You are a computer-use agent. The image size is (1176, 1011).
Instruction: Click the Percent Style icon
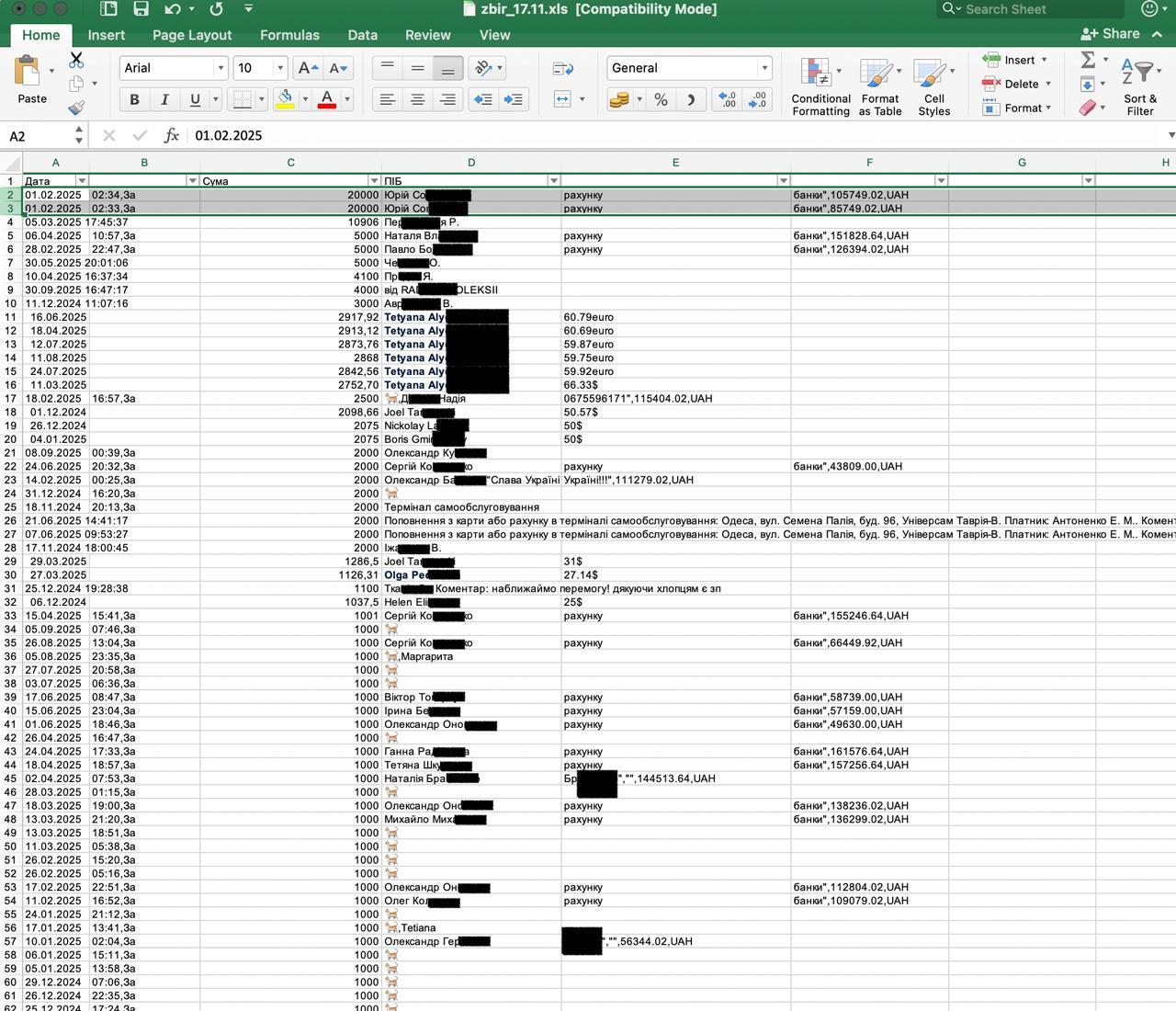tap(661, 100)
